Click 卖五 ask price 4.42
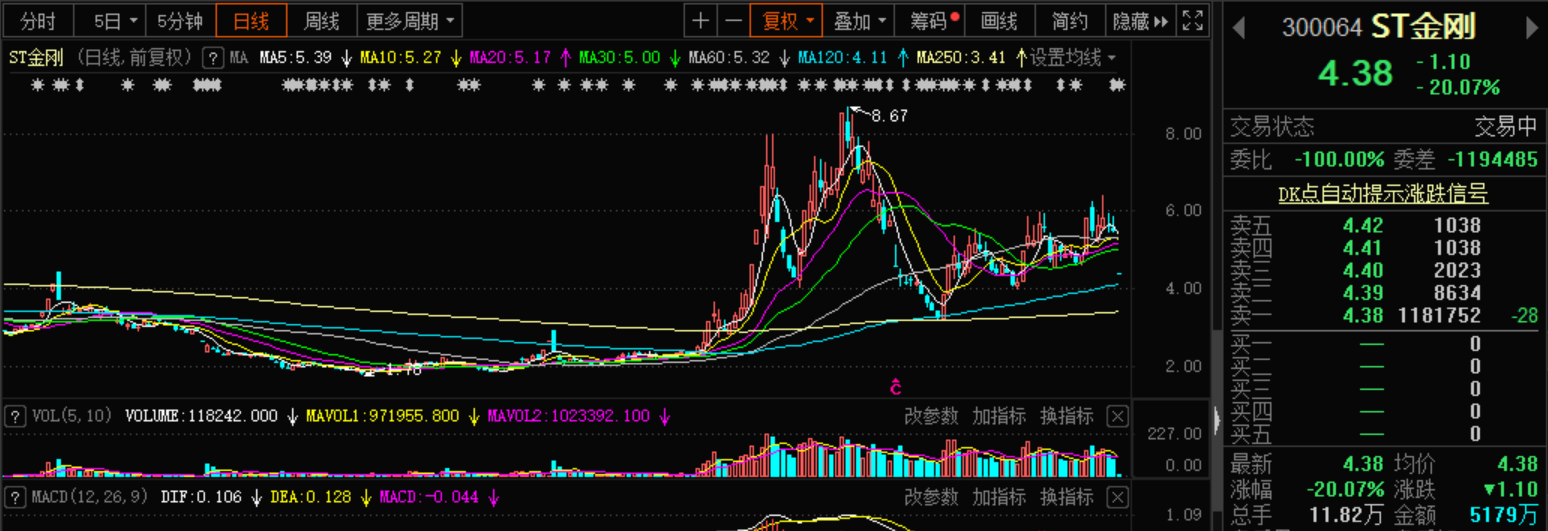The height and width of the screenshot is (531, 1548). coord(1364,226)
